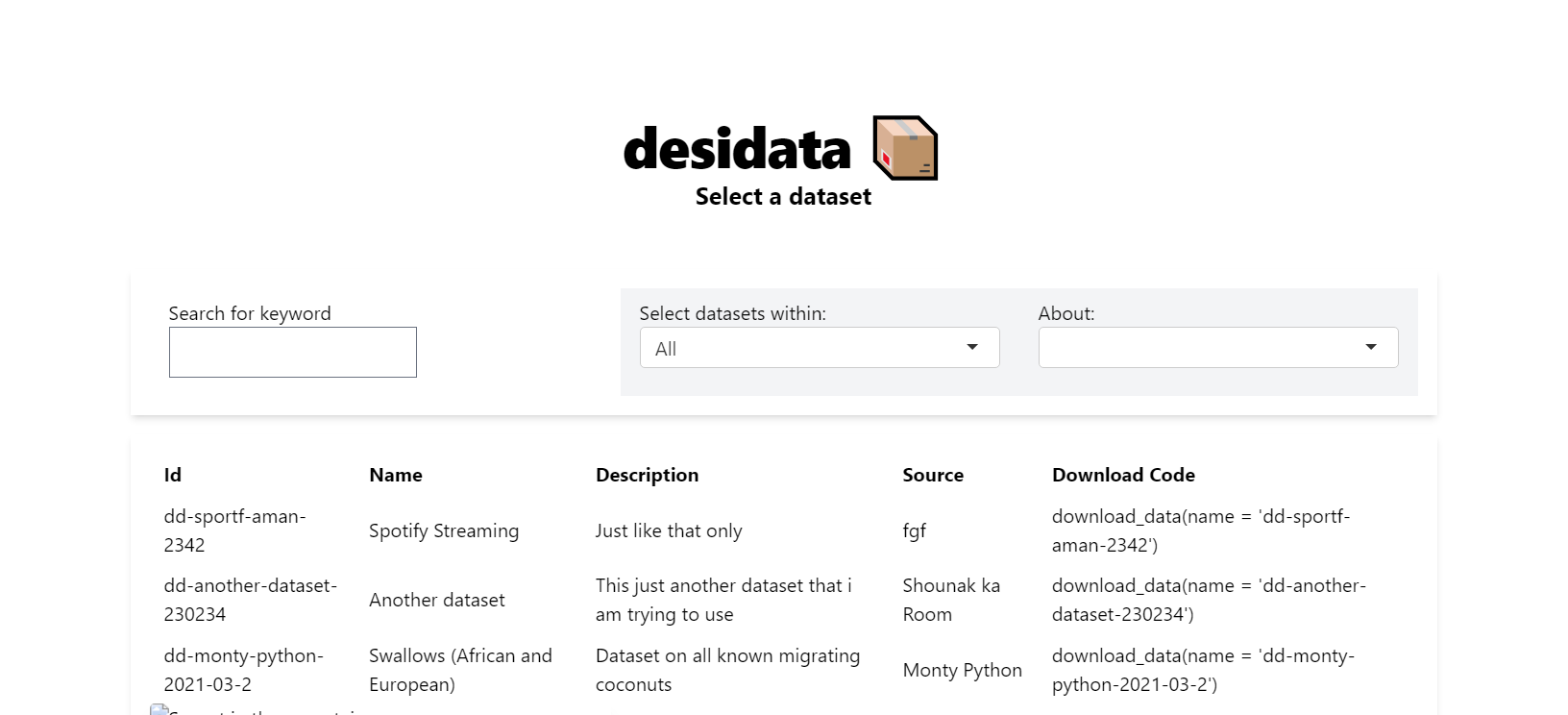Open the About dropdown
The image size is (1568, 715).
click(x=1218, y=348)
